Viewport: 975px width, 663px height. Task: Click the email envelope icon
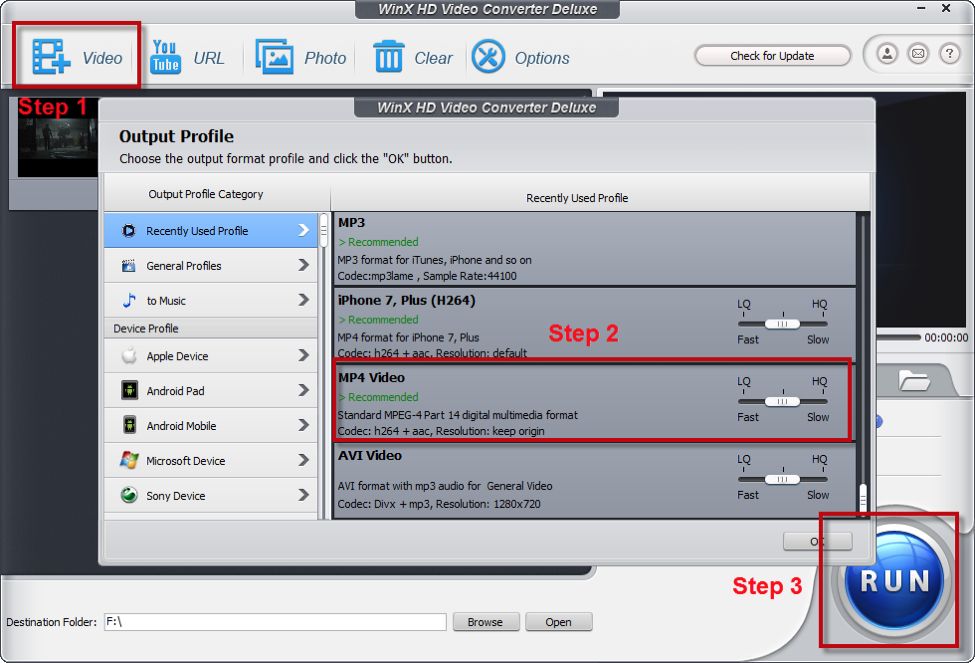coord(918,54)
